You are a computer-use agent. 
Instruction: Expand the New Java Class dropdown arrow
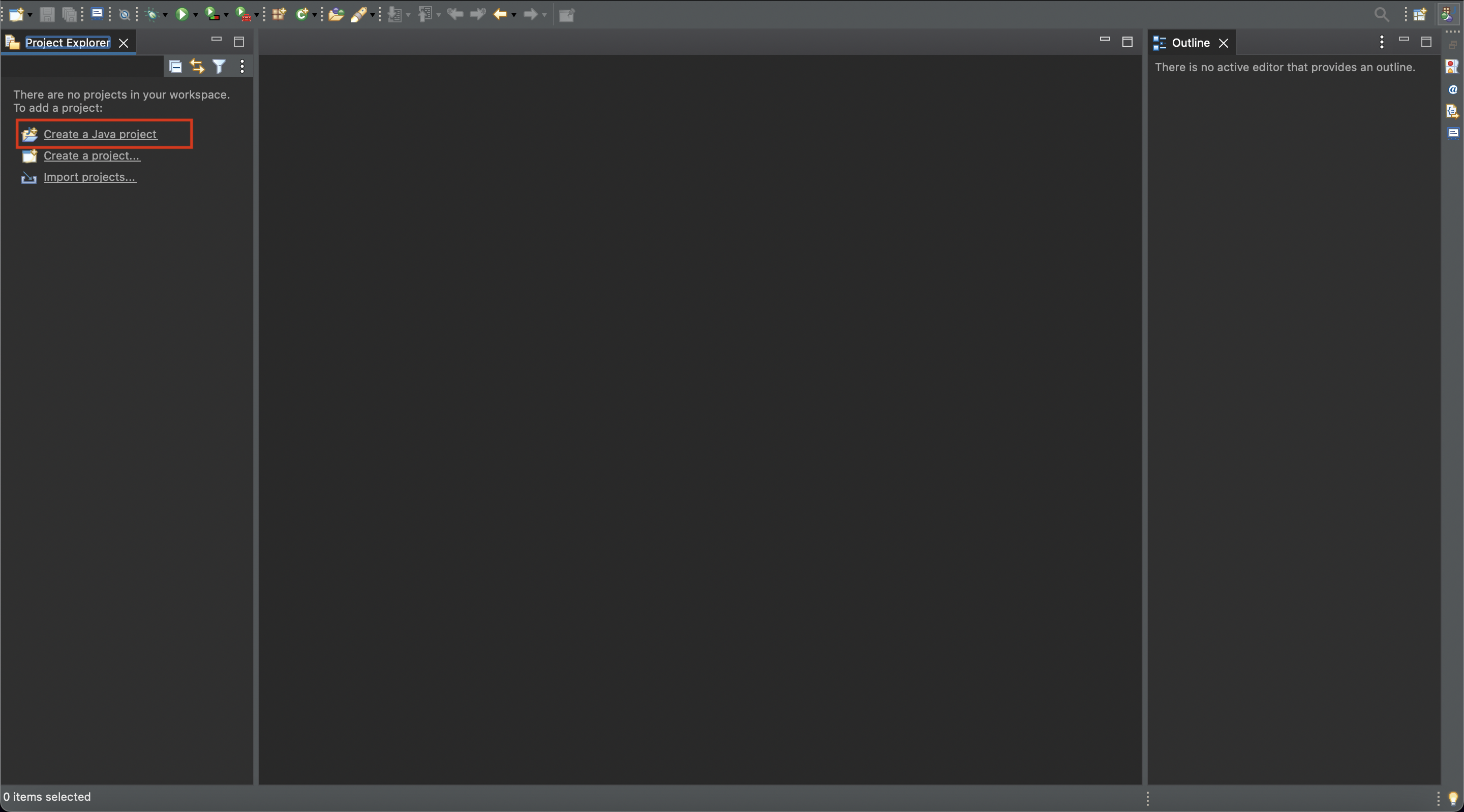point(314,15)
